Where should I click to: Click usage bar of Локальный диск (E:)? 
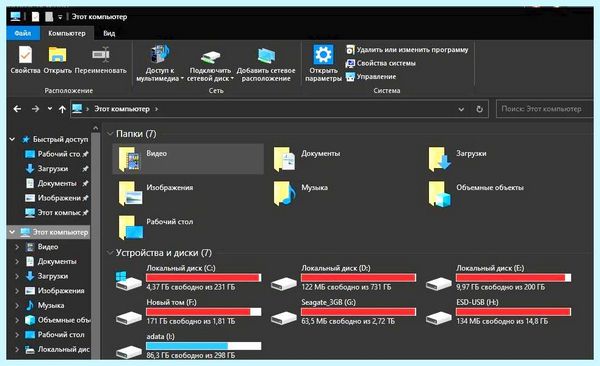513,278
